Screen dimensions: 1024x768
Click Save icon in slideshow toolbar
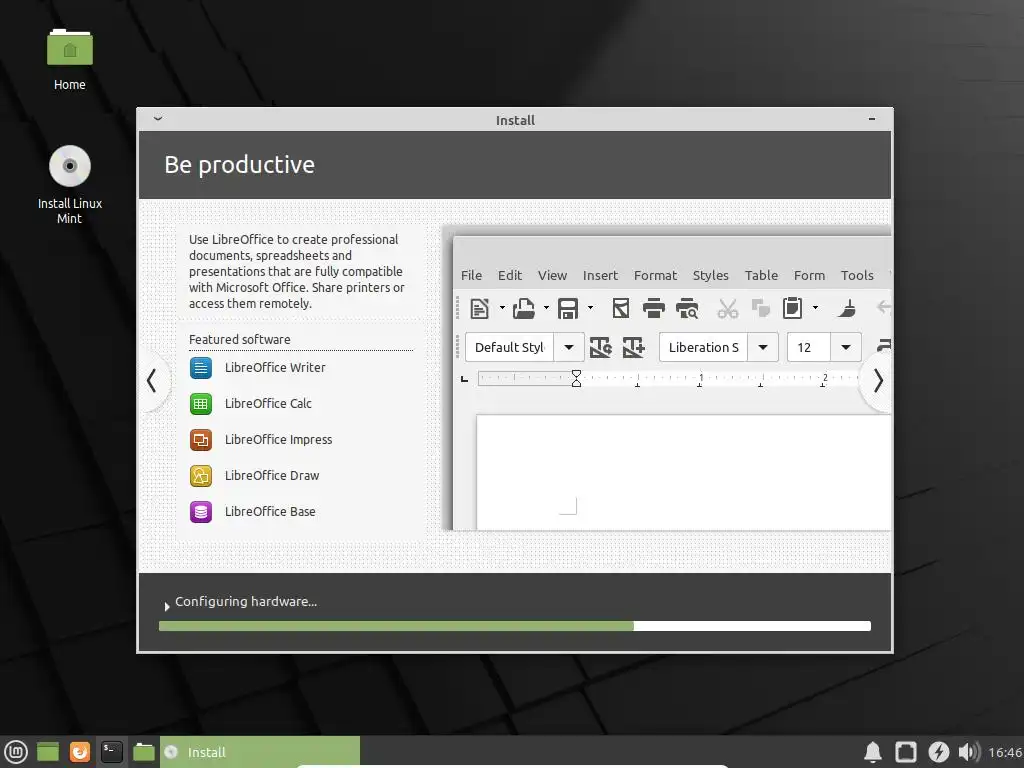click(x=568, y=308)
